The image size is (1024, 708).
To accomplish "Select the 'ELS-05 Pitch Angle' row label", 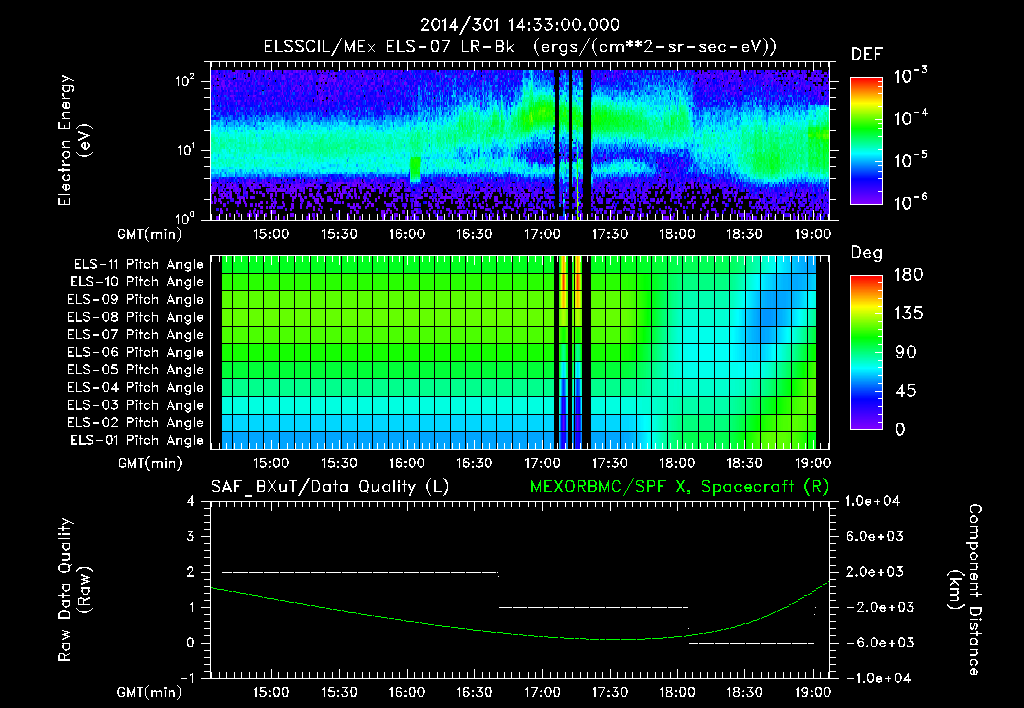I will (135, 370).
